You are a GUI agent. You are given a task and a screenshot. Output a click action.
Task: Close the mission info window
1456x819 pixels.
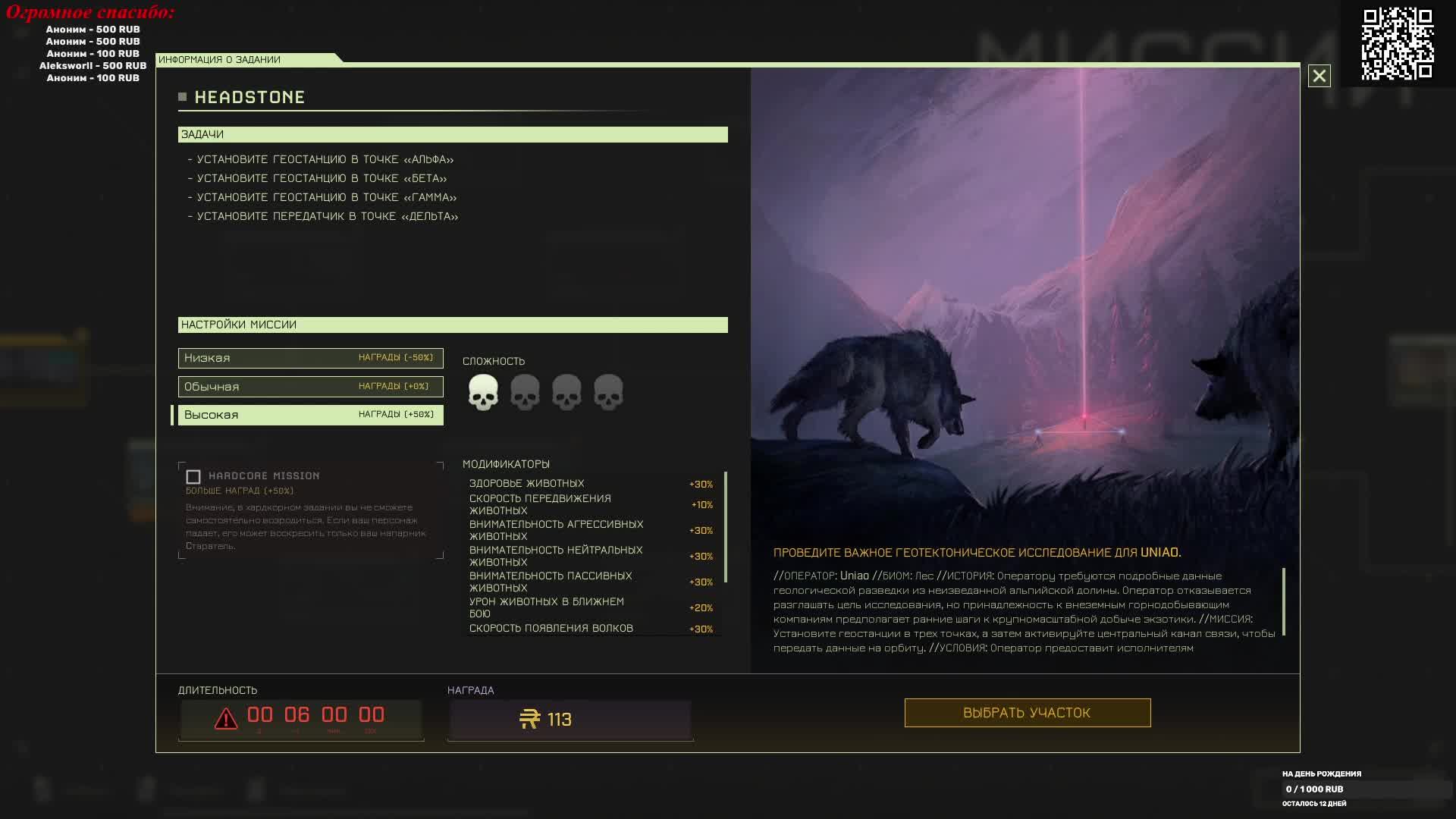pyautogui.click(x=1319, y=76)
